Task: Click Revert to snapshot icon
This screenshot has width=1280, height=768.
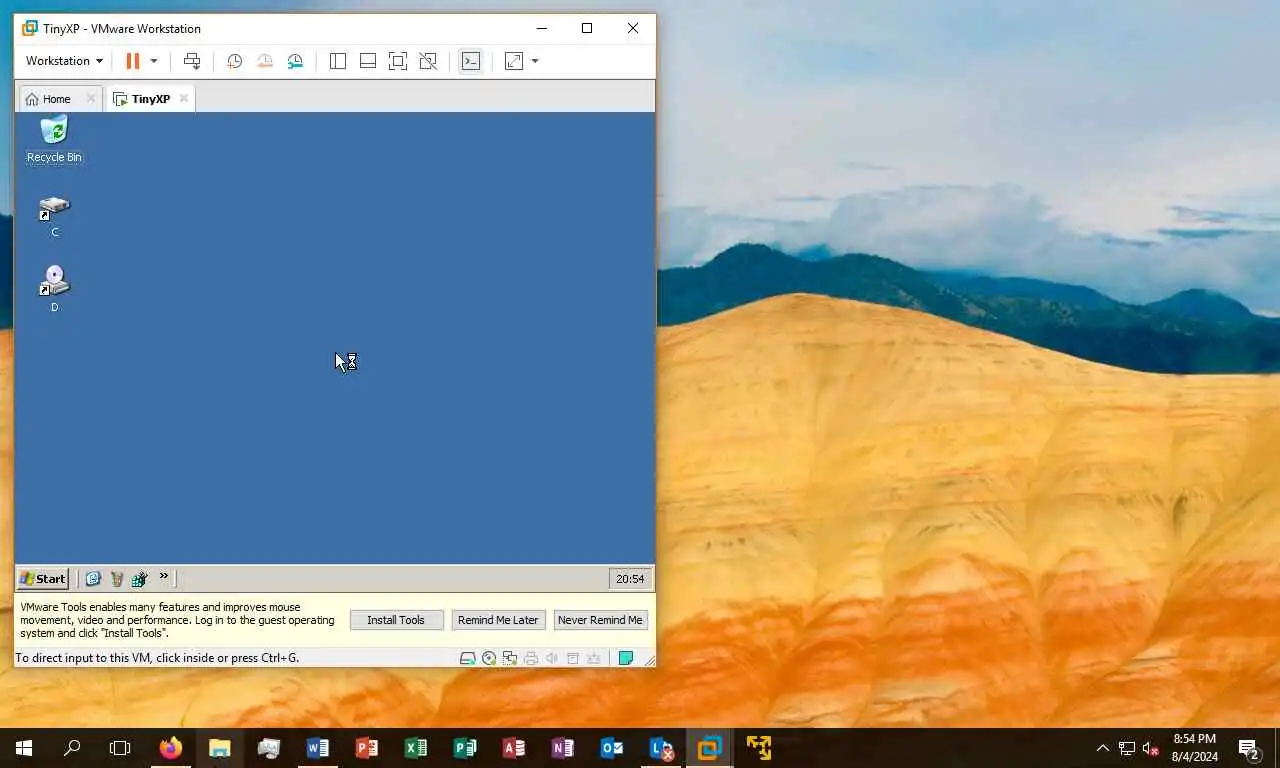Action: (x=265, y=61)
